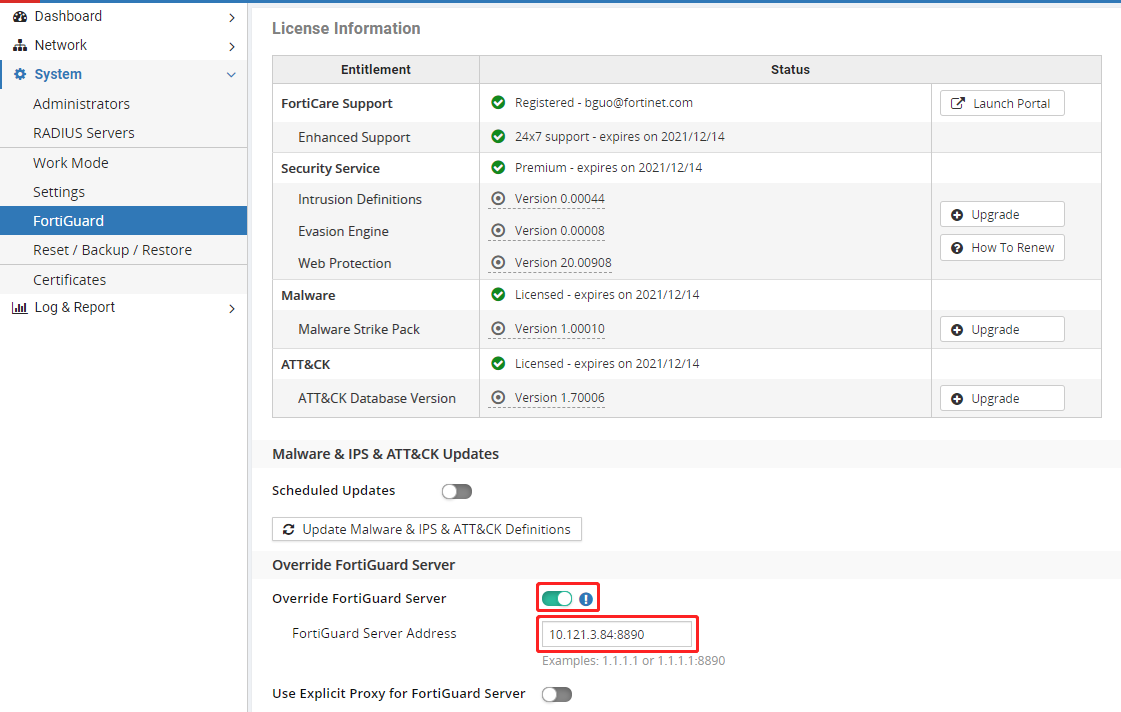Click the Version 1.70006 text
The height and width of the screenshot is (712, 1121).
[x=560, y=397]
